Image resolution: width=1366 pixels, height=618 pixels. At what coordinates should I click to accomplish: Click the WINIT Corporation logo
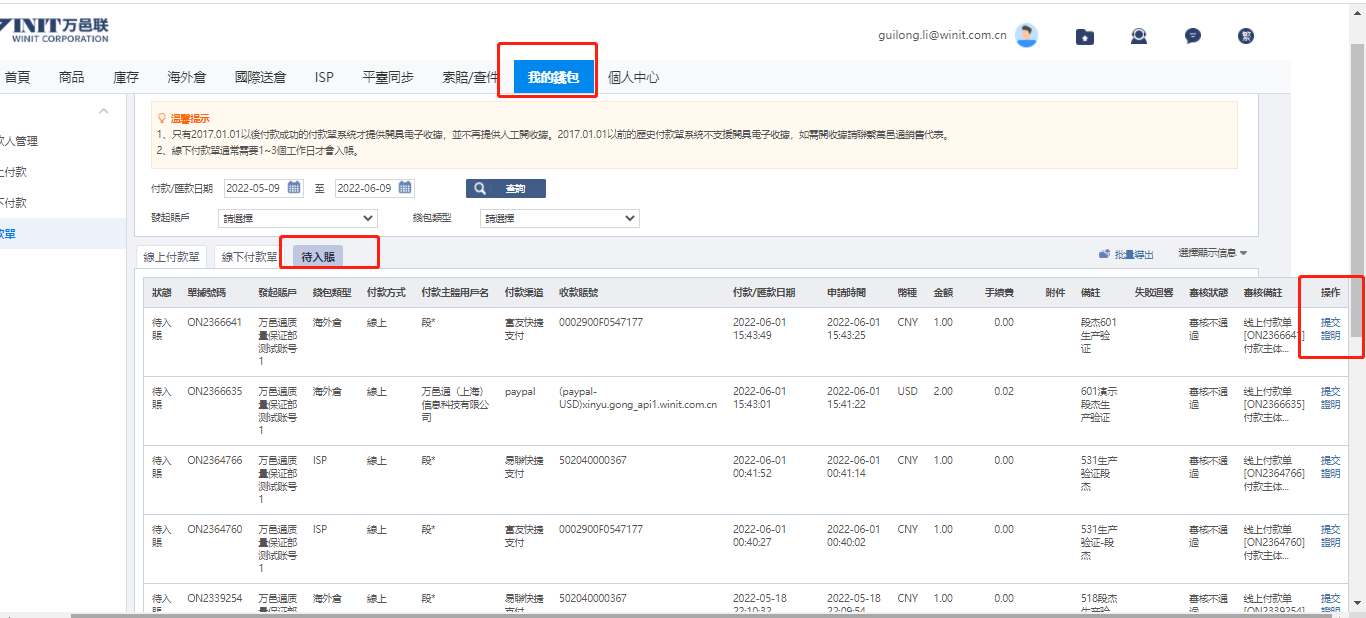pyautogui.click(x=55, y=28)
